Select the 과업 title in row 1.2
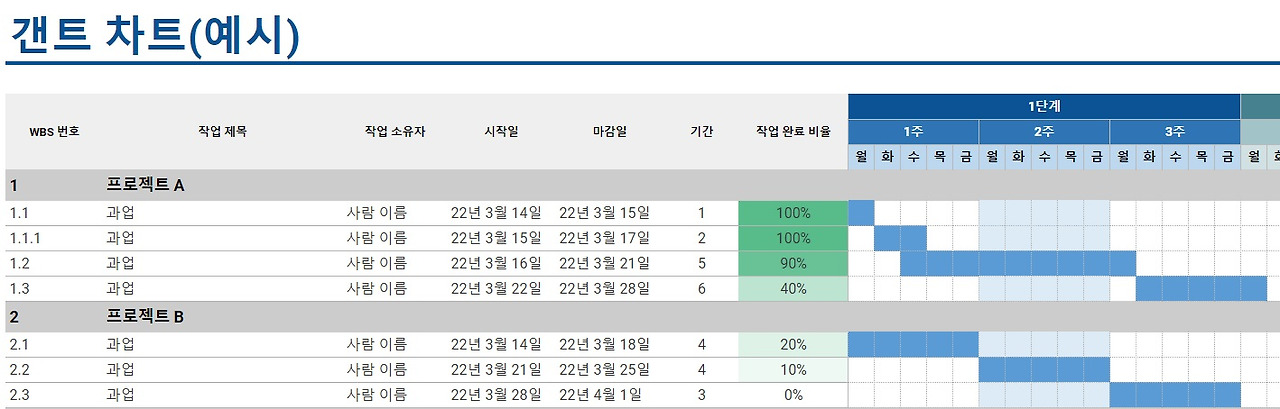The height and width of the screenshot is (409, 1280). 120,263
